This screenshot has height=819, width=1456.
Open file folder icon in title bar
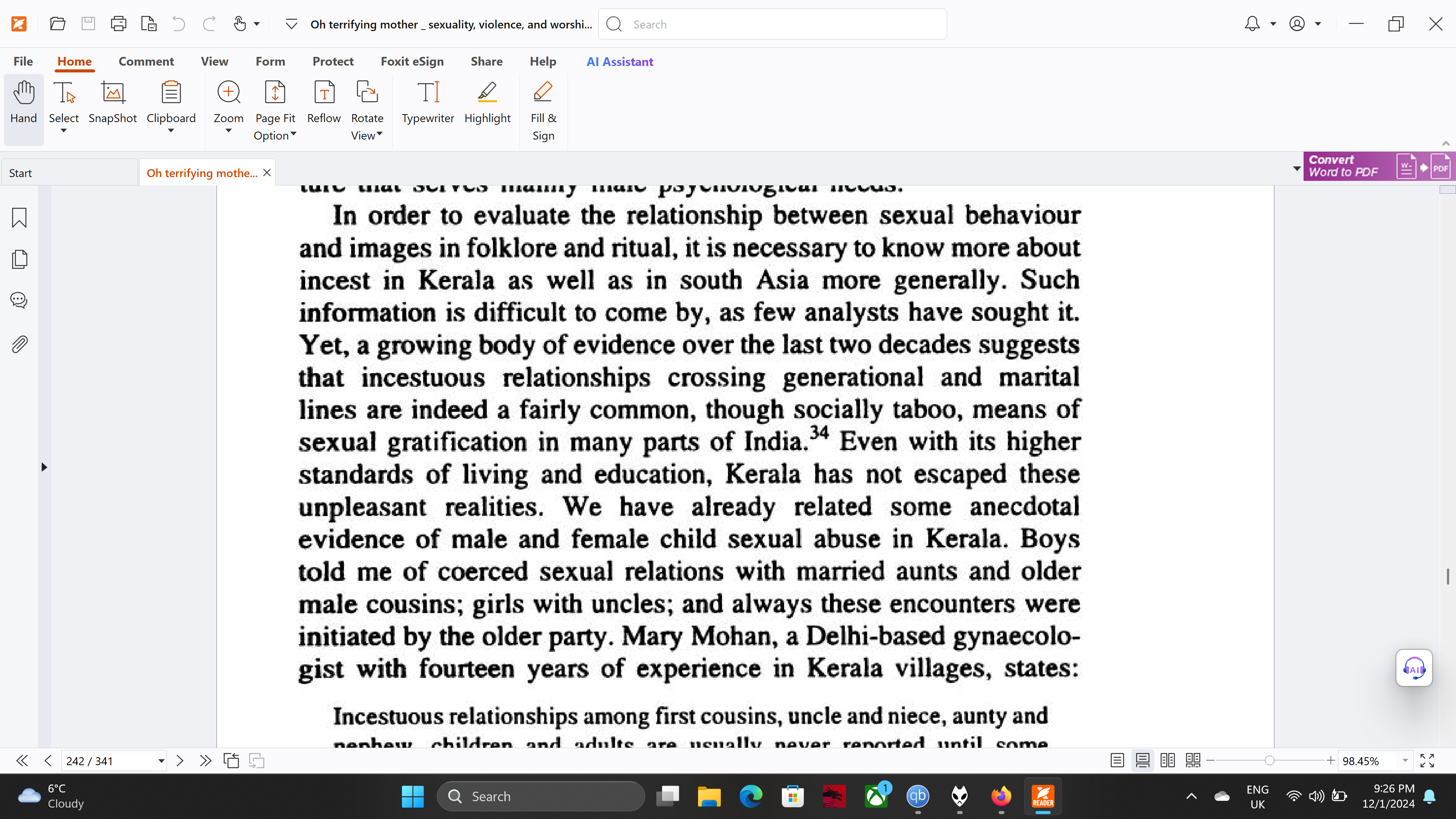tap(58, 24)
